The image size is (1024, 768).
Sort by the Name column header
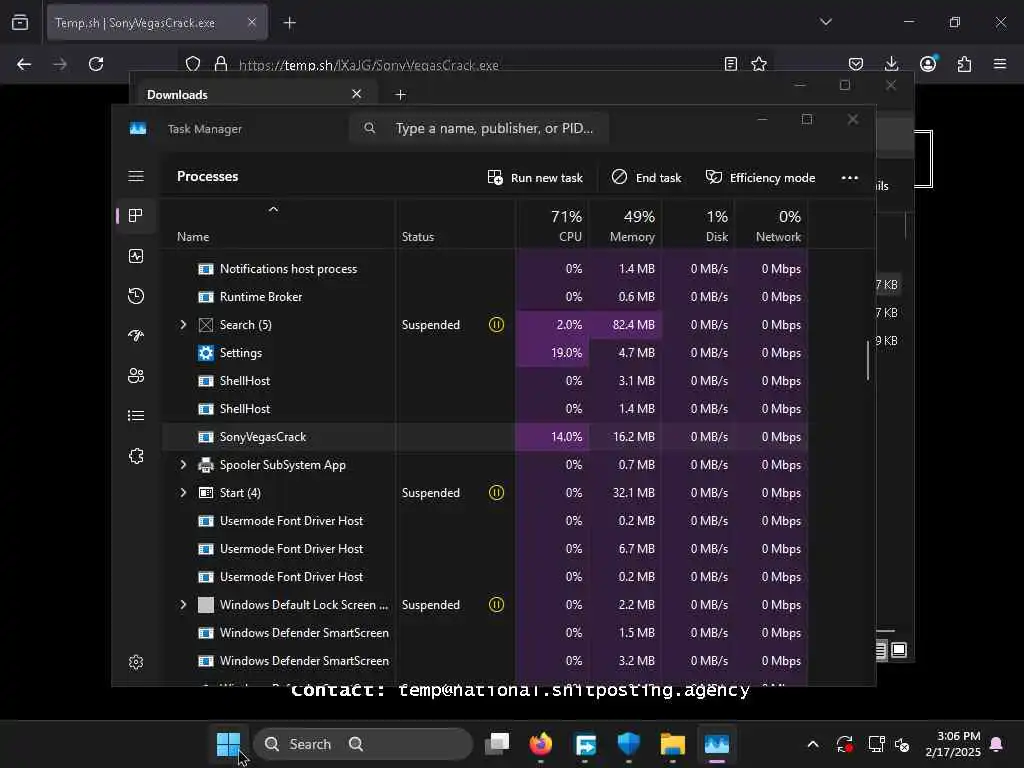coord(193,236)
